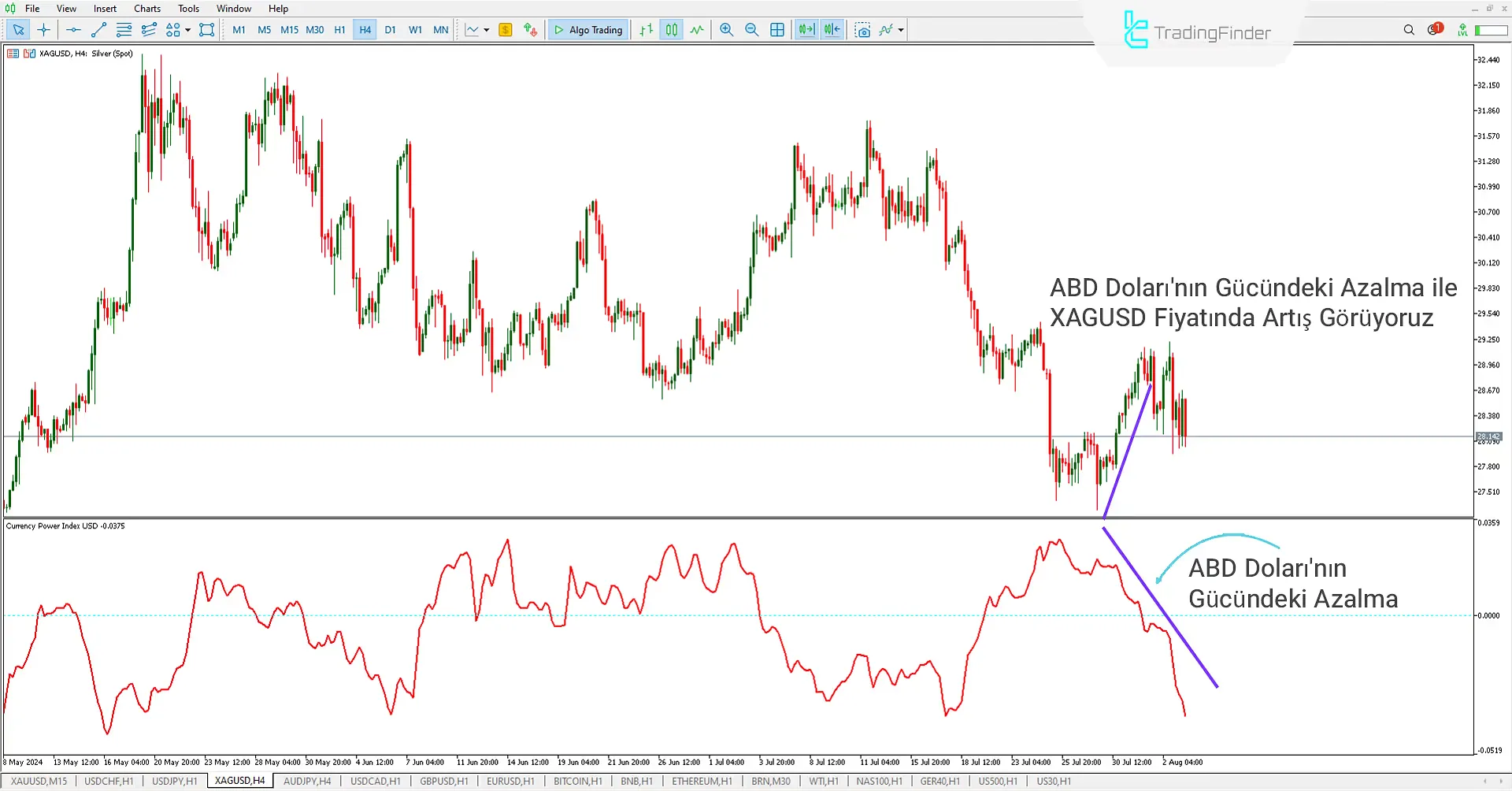Click the zoom out magnifier icon
The image size is (1512, 791).
tap(751, 30)
